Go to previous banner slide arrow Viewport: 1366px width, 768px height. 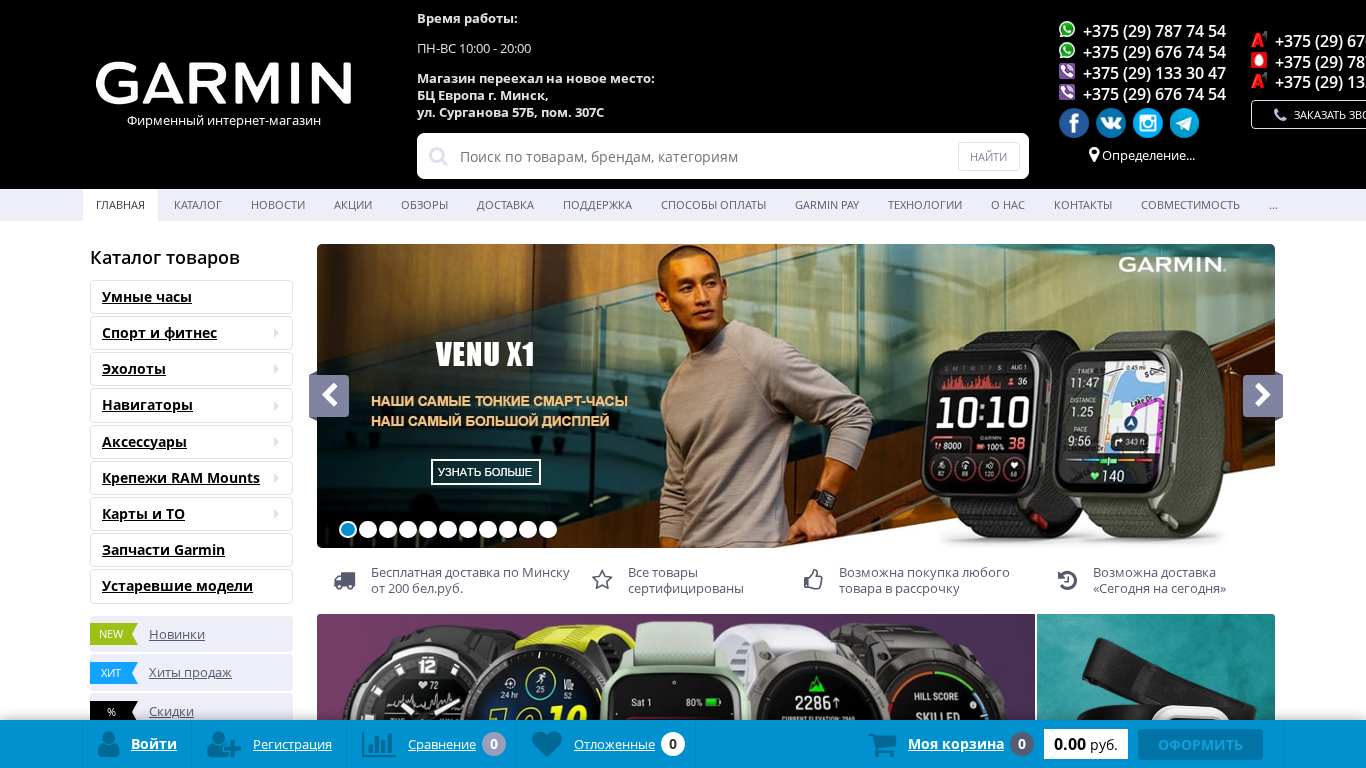(329, 396)
